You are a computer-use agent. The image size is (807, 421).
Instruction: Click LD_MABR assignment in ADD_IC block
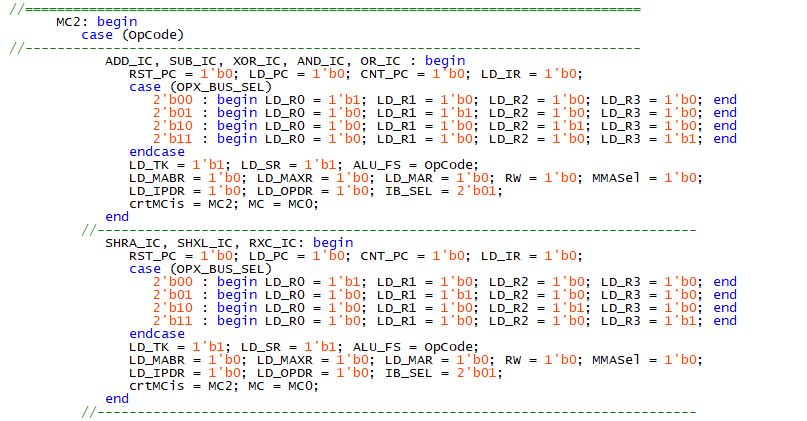(x=187, y=178)
